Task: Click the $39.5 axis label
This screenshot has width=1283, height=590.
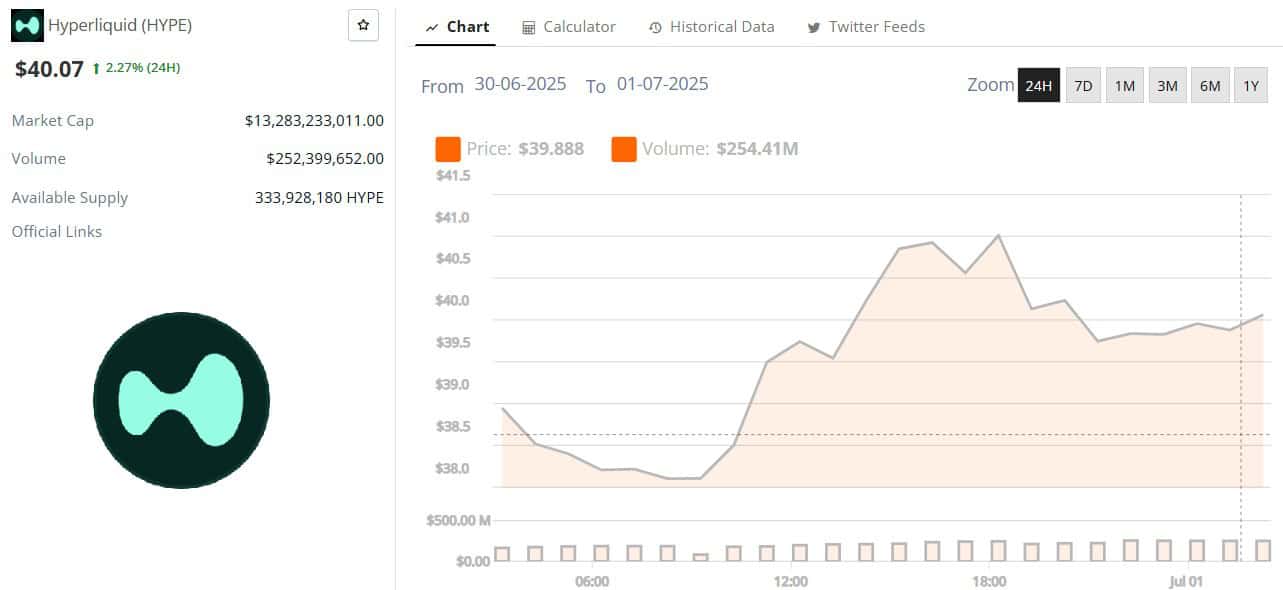Action: click(x=453, y=343)
